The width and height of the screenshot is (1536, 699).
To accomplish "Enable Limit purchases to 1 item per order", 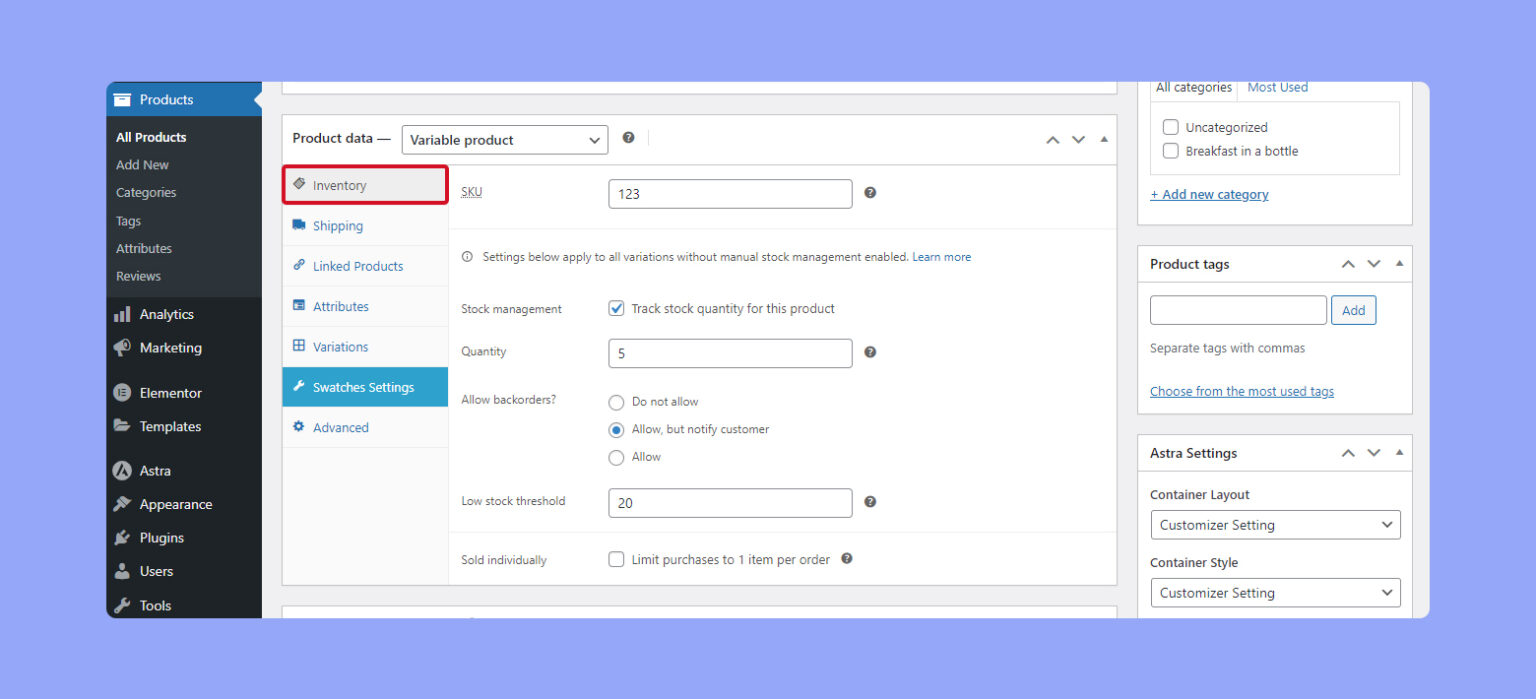I will [x=616, y=559].
